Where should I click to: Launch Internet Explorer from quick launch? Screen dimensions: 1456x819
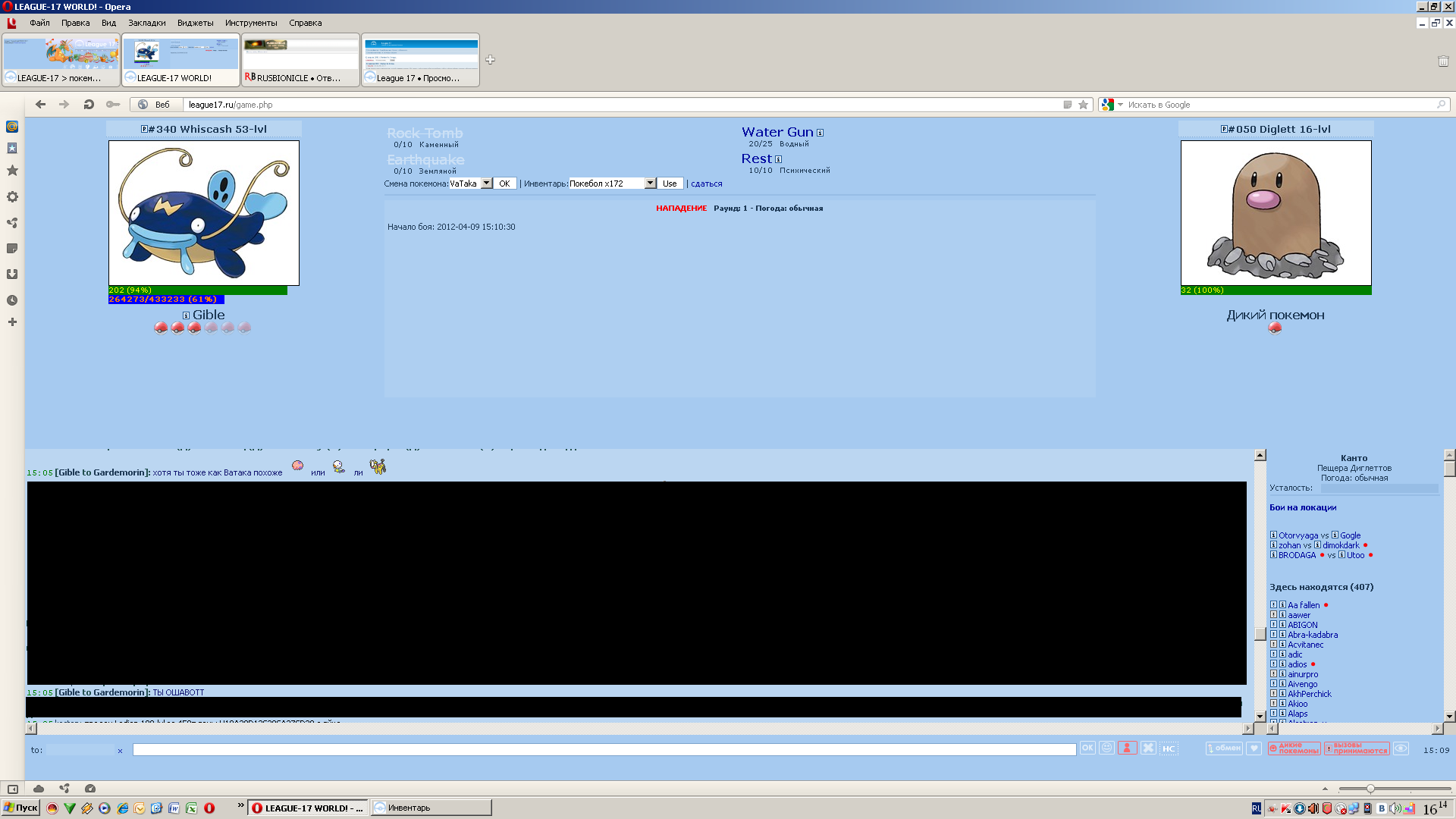[122, 808]
